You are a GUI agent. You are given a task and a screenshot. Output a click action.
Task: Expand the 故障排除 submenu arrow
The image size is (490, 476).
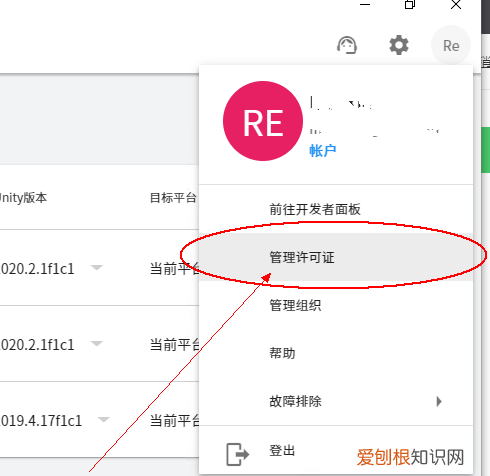click(x=439, y=401)
